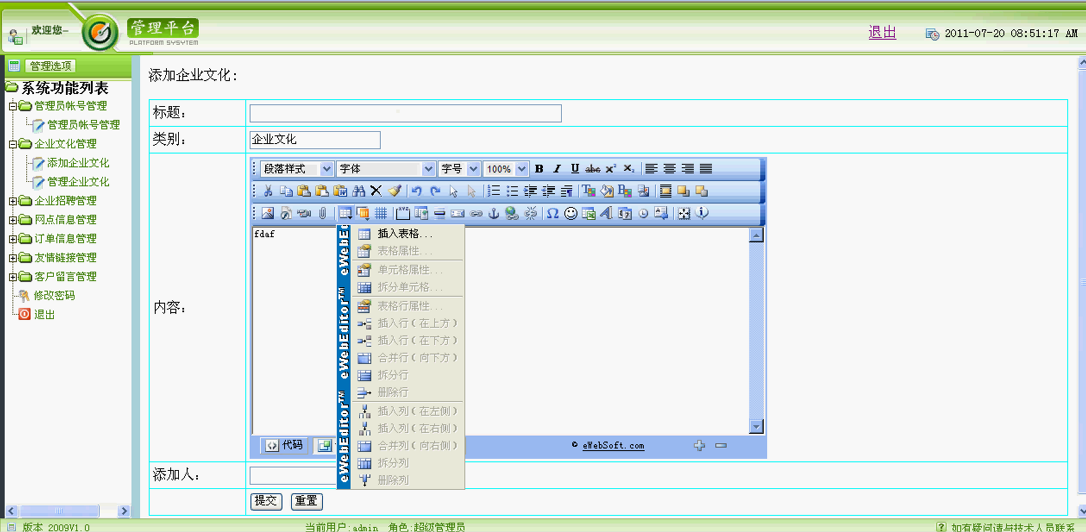Expand the 友情链接管理 tree node
The height and width of the screenshot is (532, 1086).
[12, 258]
